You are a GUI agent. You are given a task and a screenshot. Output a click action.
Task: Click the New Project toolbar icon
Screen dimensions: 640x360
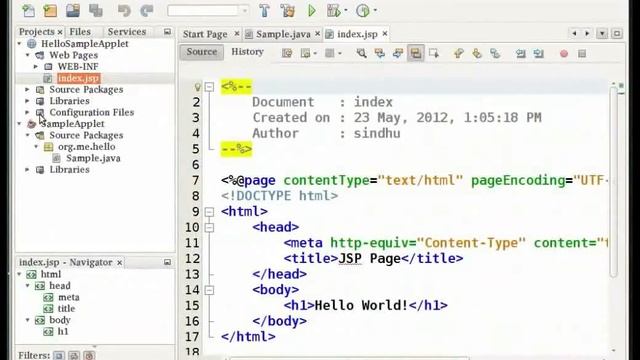tap(50, 11)
